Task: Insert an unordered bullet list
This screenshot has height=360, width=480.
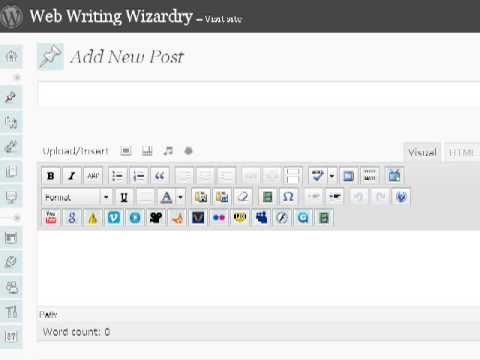Action: (x=117, y=176)
